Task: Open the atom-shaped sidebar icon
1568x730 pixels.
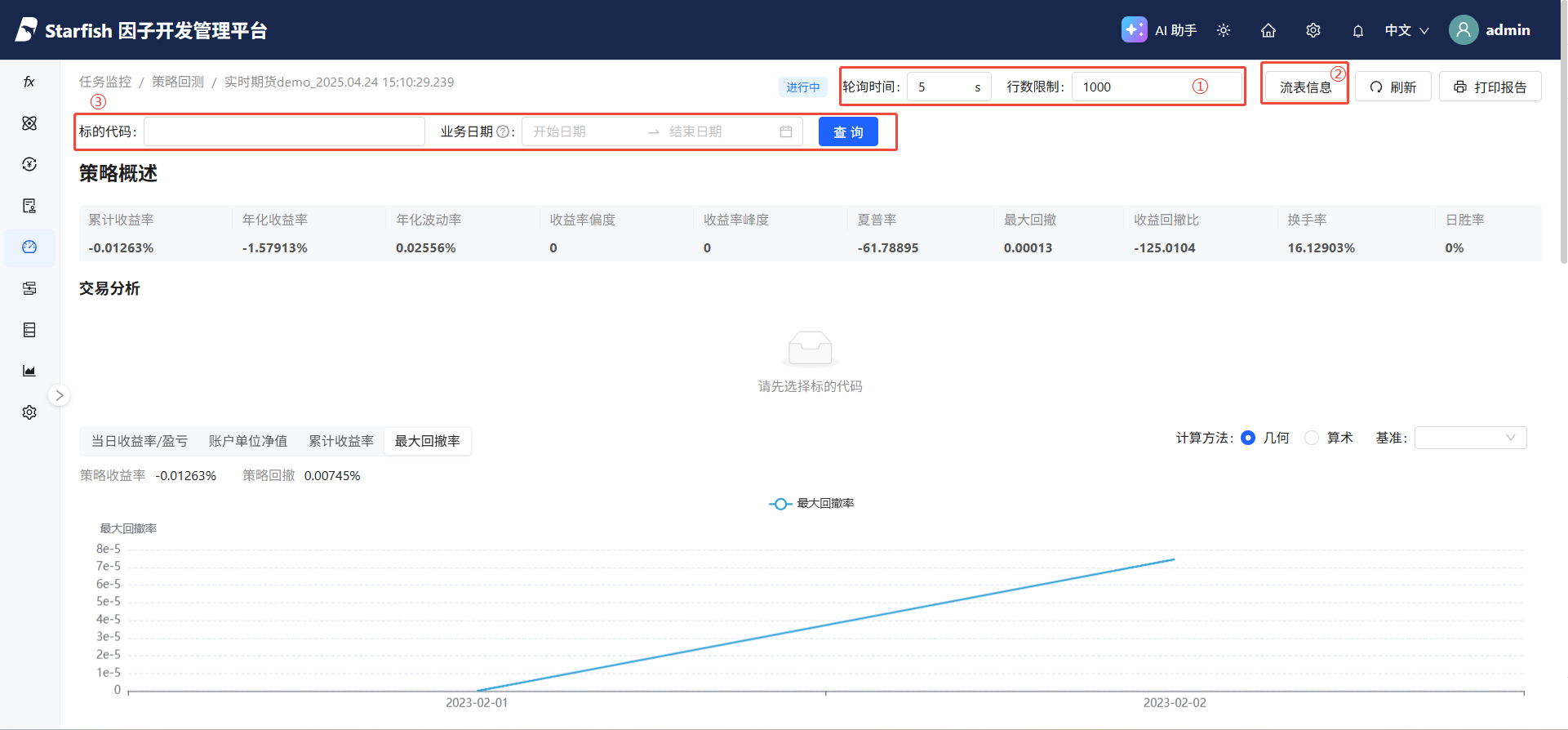Action: tap(29, 123)
